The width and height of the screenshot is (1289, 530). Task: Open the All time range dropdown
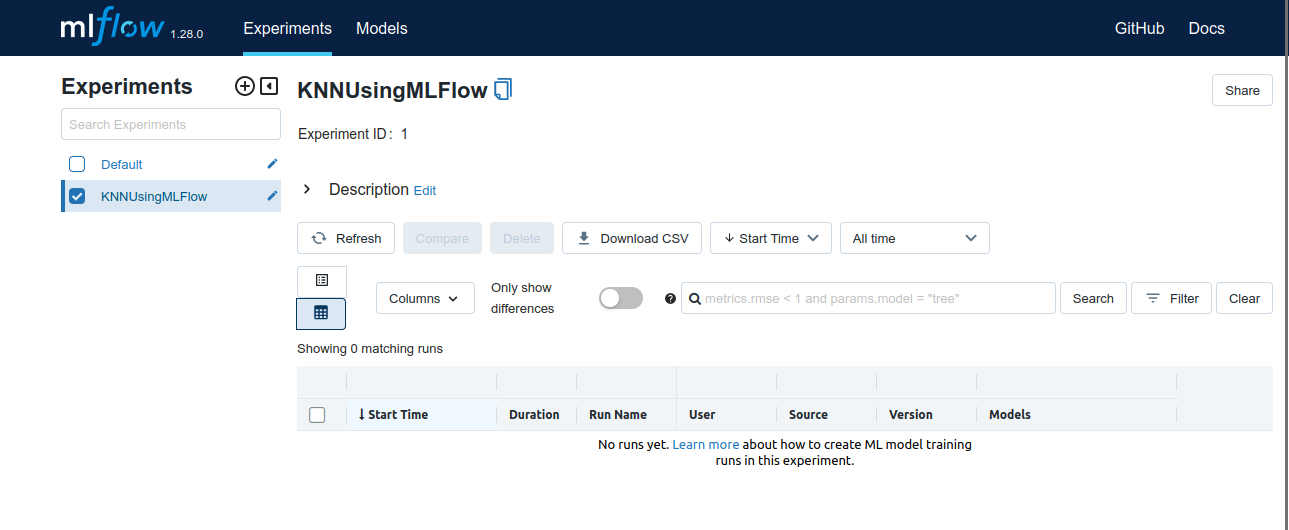[915, 238]
